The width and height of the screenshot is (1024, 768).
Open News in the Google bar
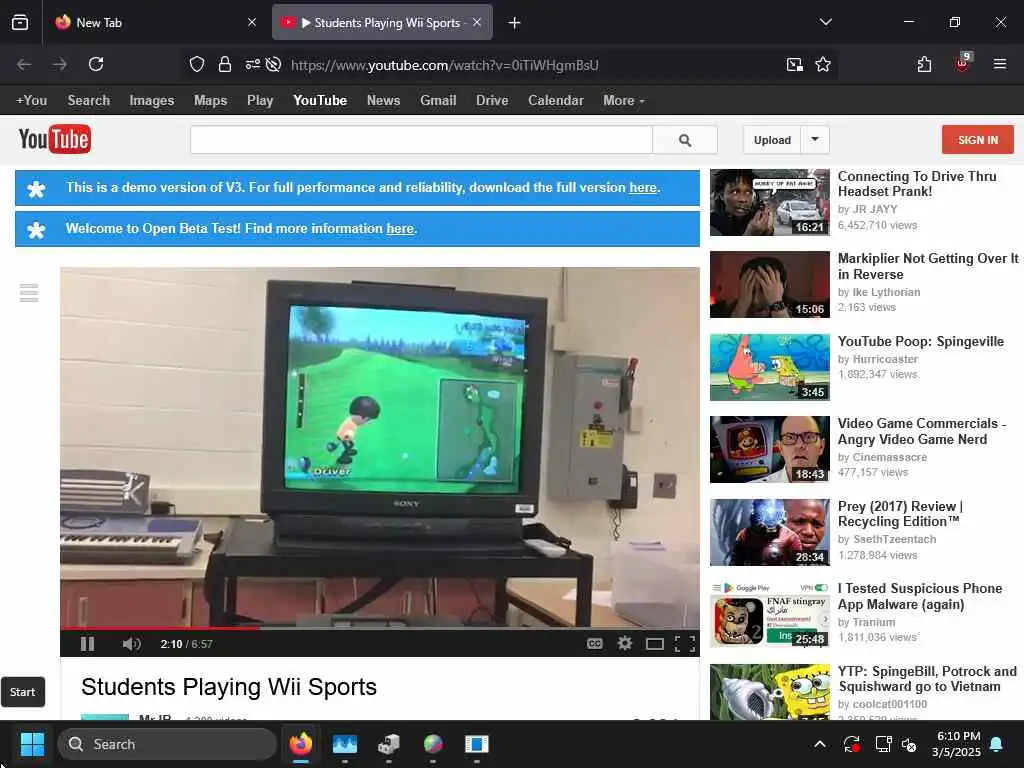383,101
